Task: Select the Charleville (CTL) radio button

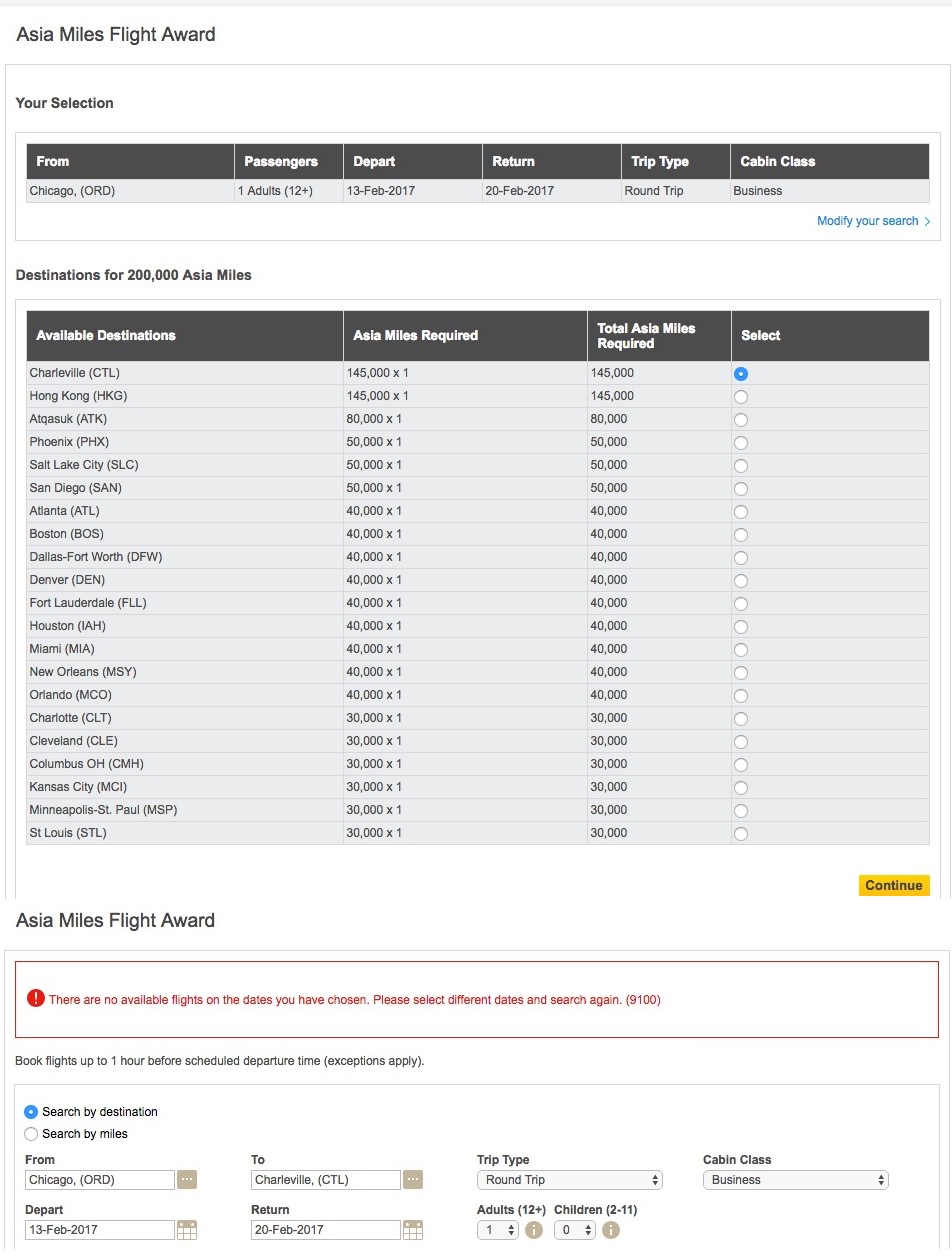Action: pyautogui.click(x=741, y=374)
